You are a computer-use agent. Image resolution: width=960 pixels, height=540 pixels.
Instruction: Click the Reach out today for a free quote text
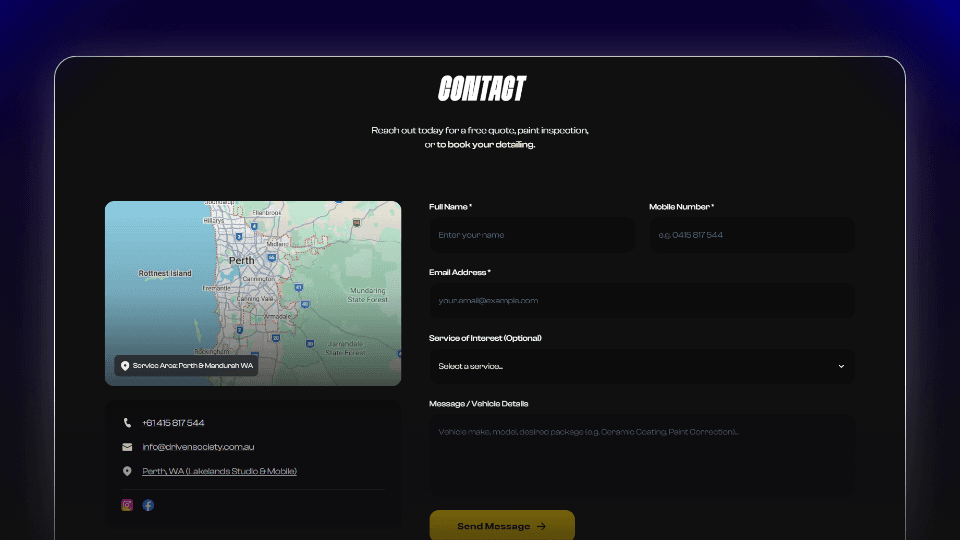click(x=480, y=137)
